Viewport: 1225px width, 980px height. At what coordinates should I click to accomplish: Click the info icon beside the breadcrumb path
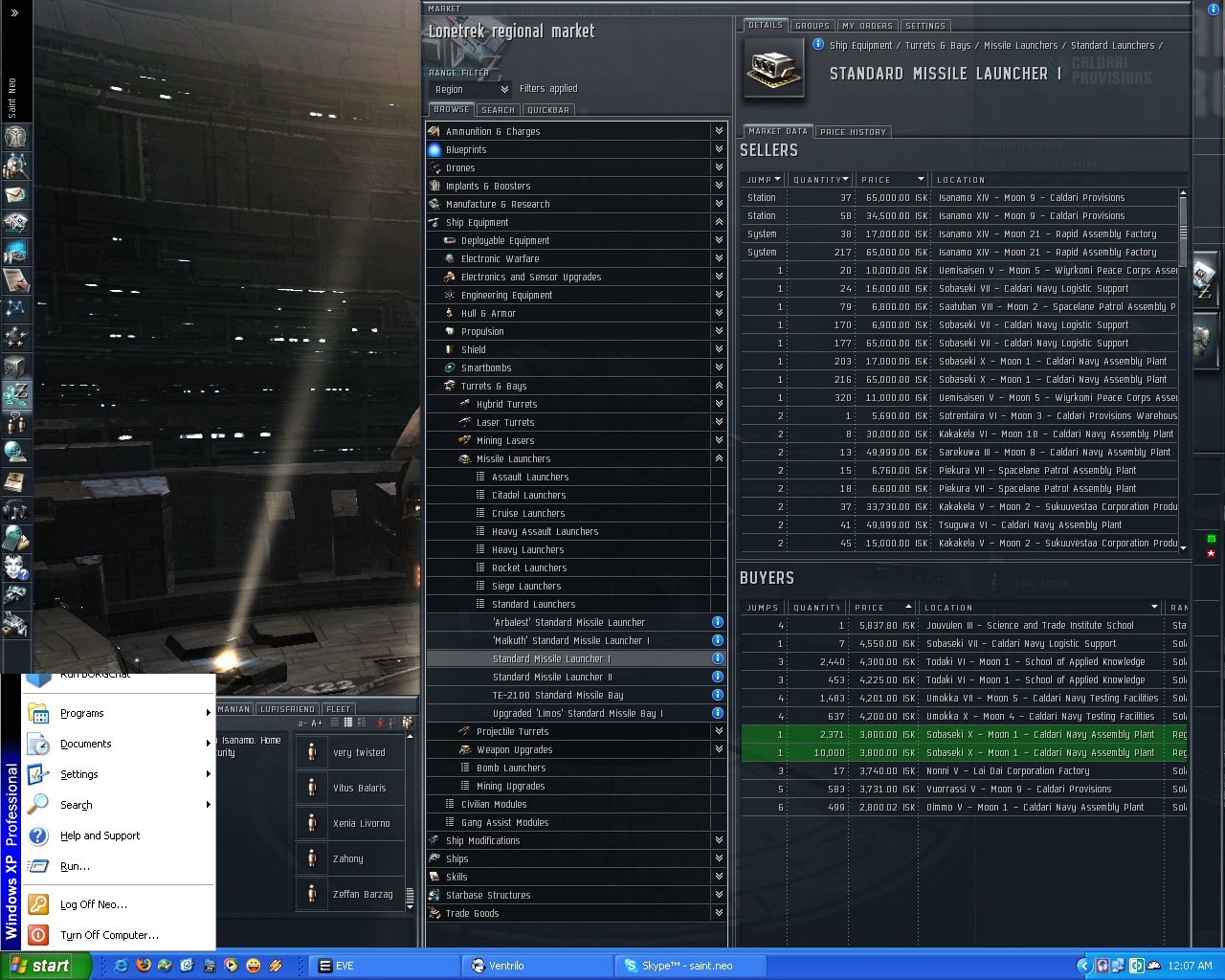818,44
